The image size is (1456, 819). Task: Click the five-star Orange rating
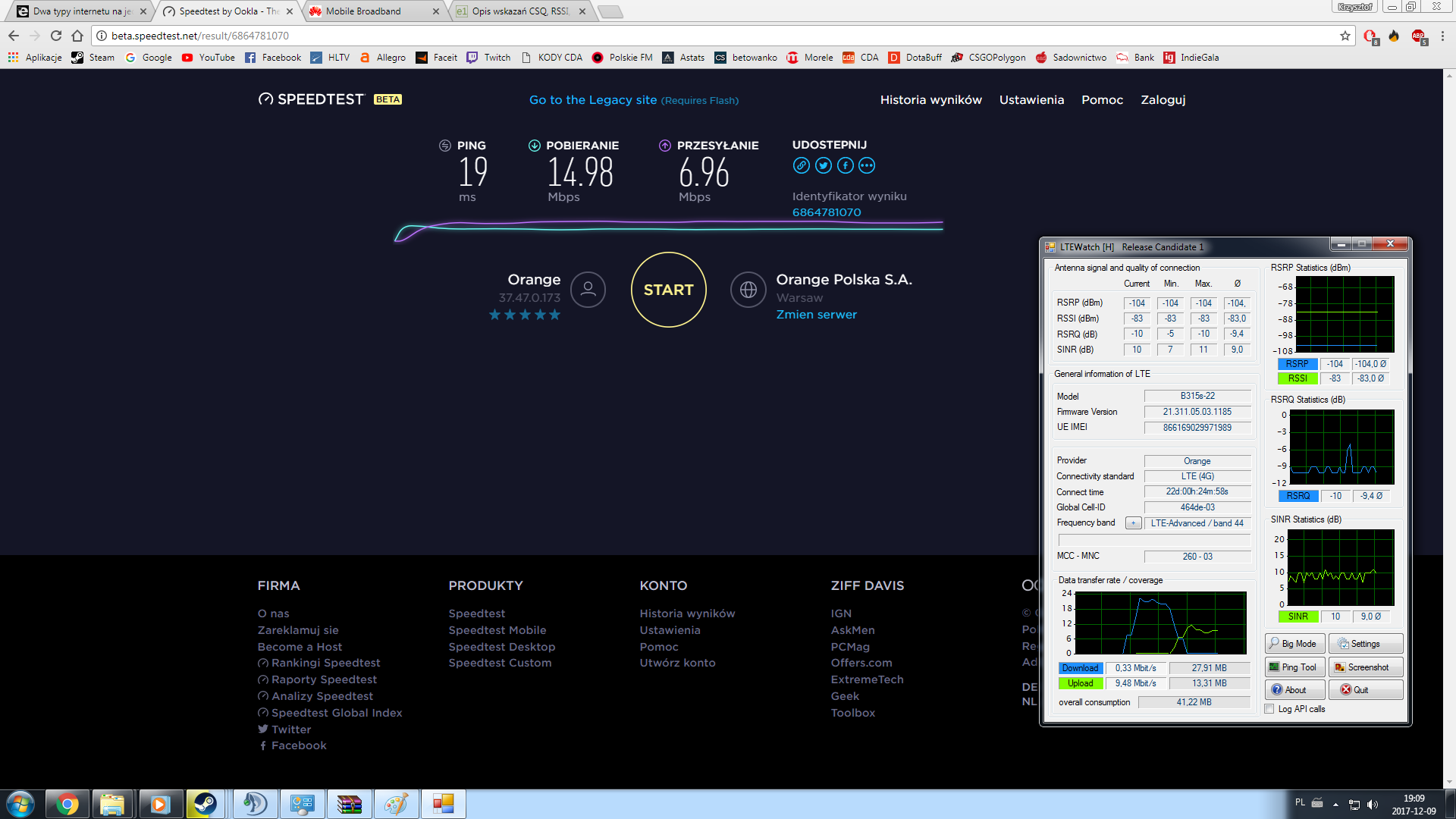(x=524, y=315)
